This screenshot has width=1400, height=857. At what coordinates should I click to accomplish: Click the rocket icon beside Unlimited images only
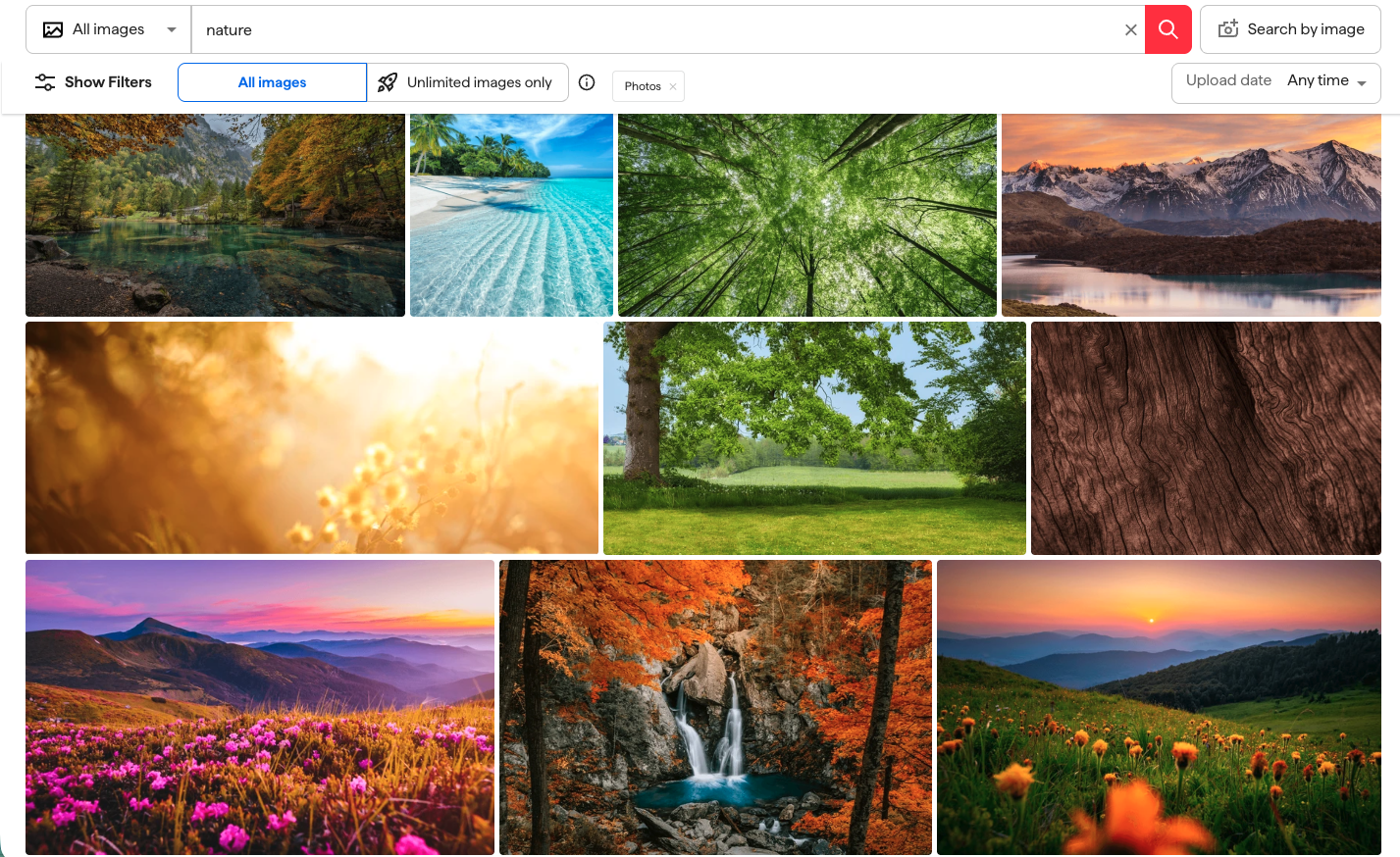coord(387,81)
